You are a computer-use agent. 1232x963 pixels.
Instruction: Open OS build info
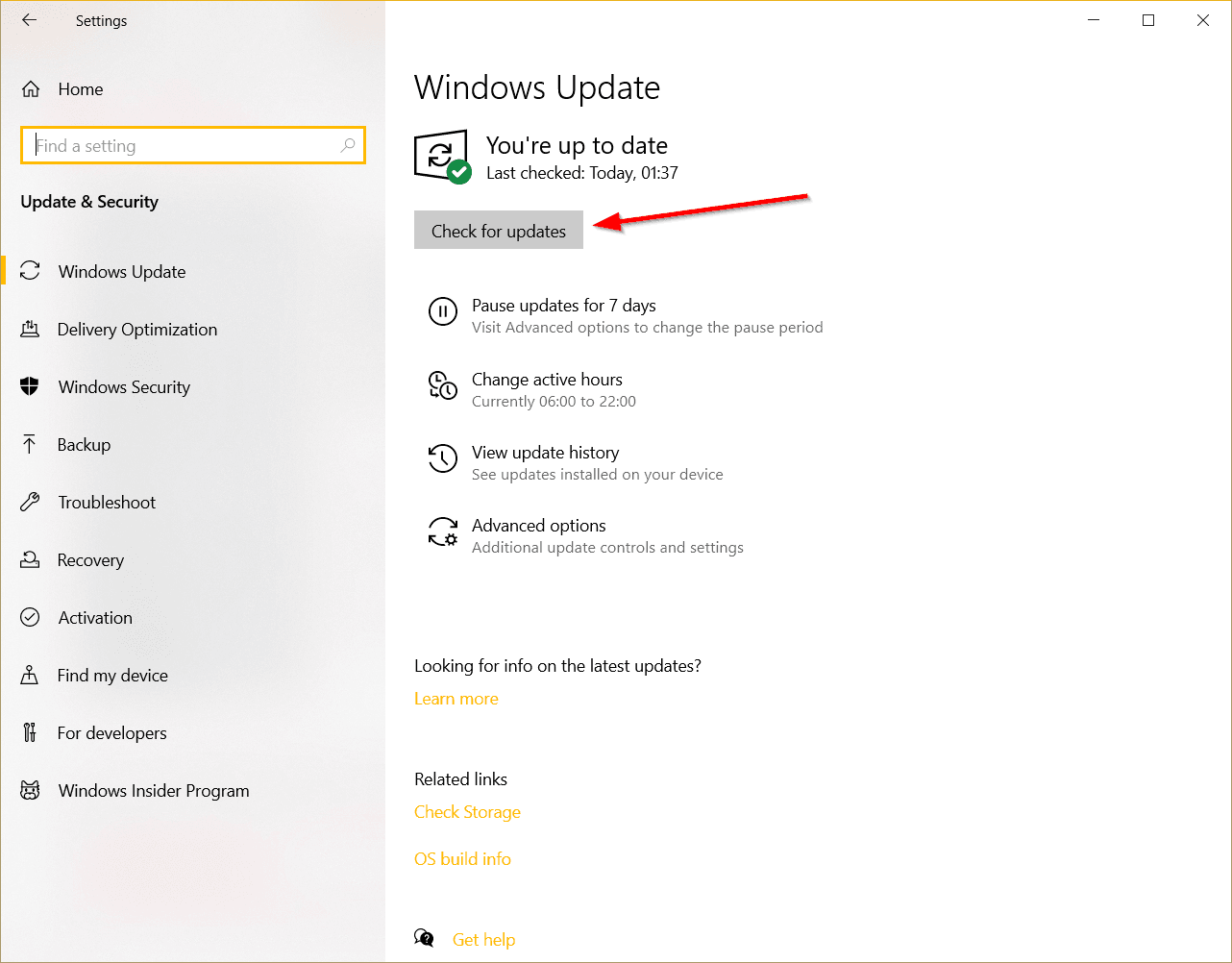pyautogui.click(x=462, y=858)
